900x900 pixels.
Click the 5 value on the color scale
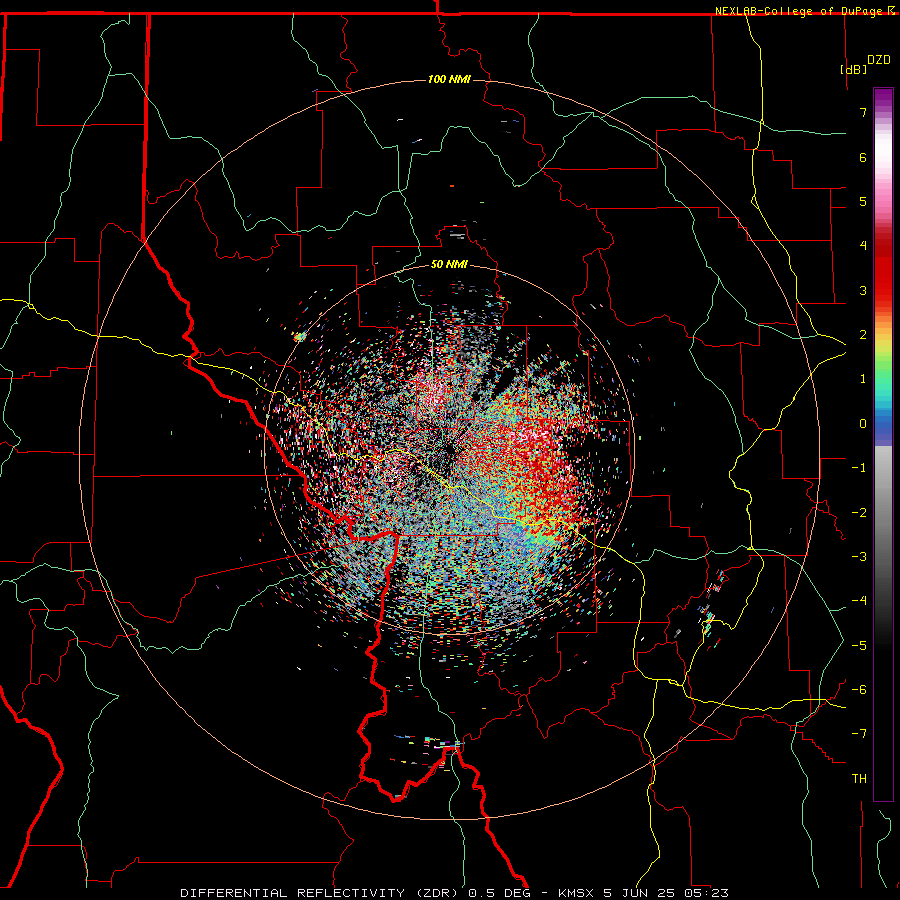[863, 201]
